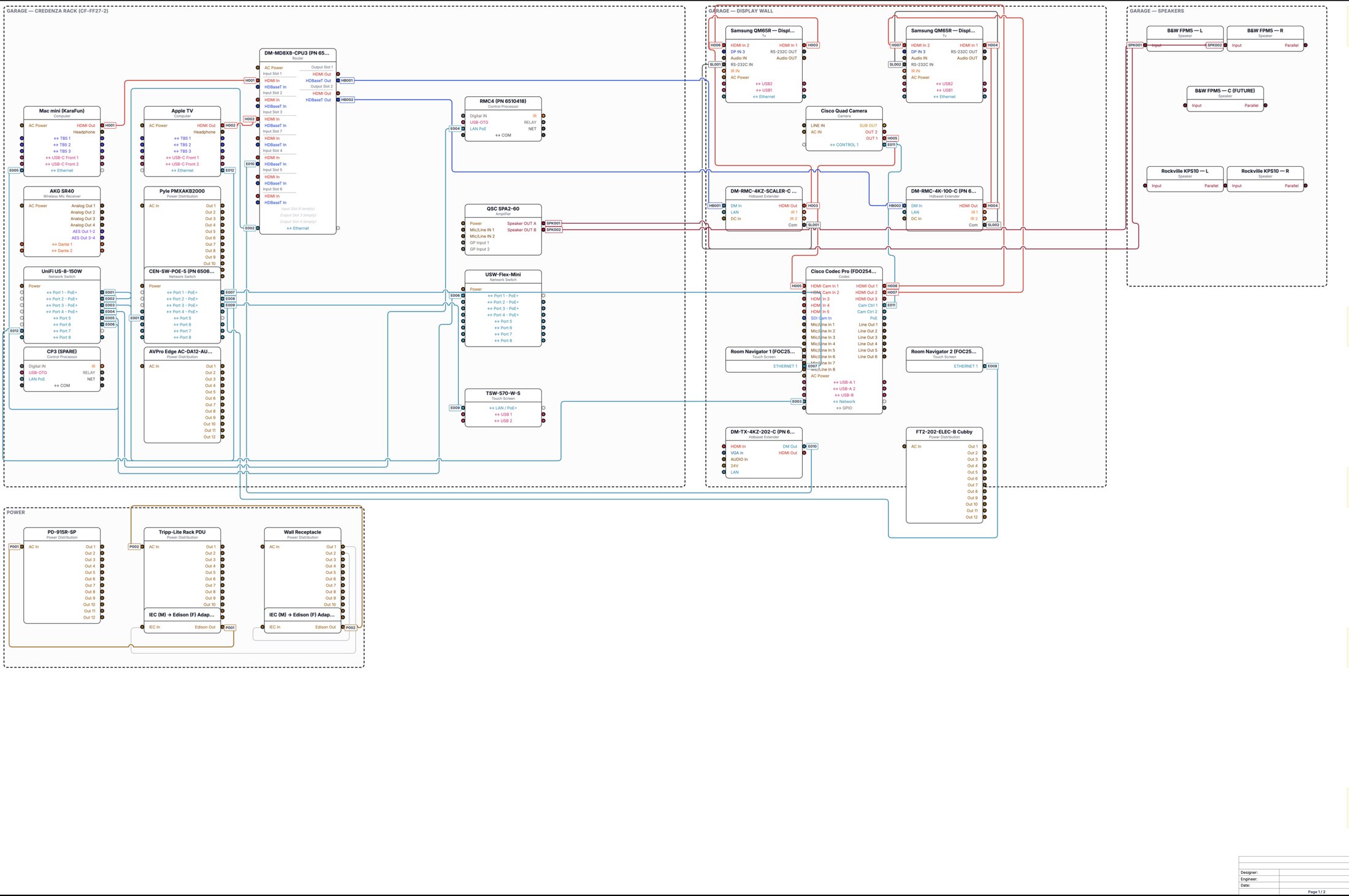Click the USW-Flex-Mini network switch header
This screenshot has height=896, width=1349.
(503, 277)
